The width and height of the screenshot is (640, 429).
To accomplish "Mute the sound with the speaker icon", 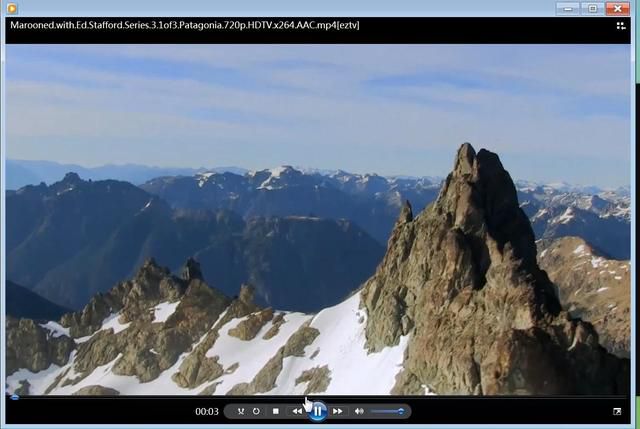I will click(x=359, y=411).
